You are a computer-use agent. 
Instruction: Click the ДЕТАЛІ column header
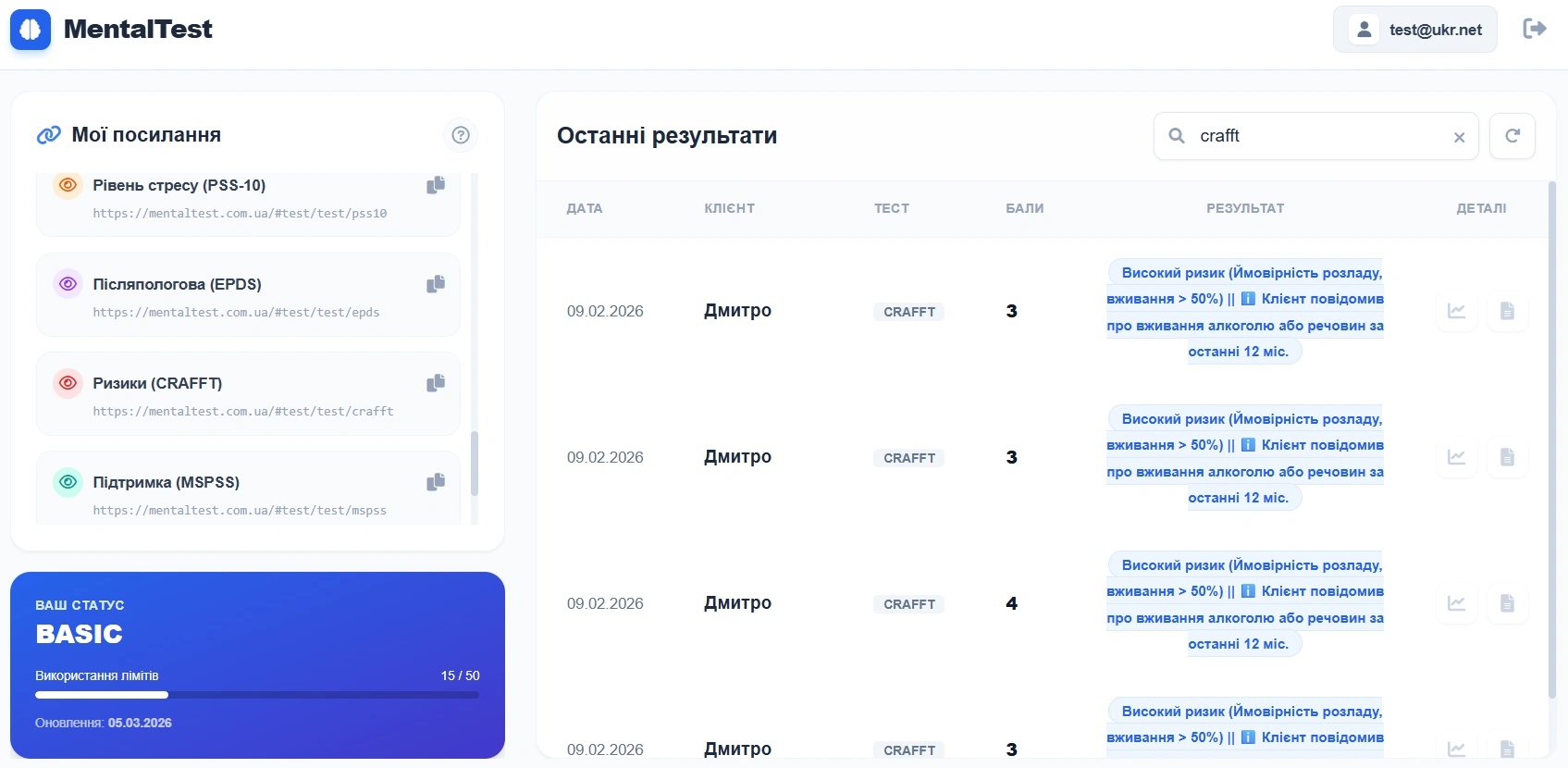[x=1482, y=209]
